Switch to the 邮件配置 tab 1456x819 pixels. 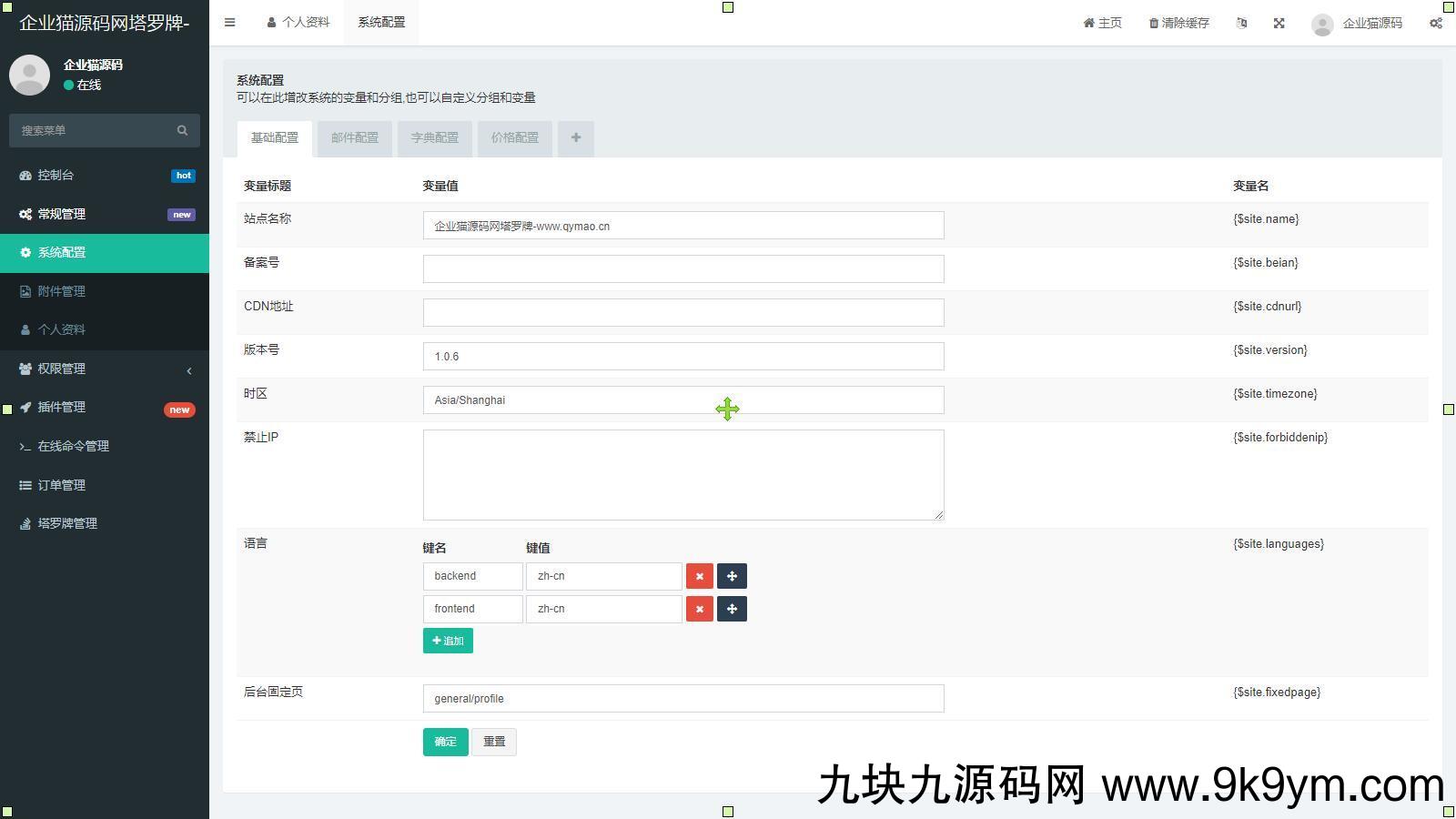[x=354, y=138]
